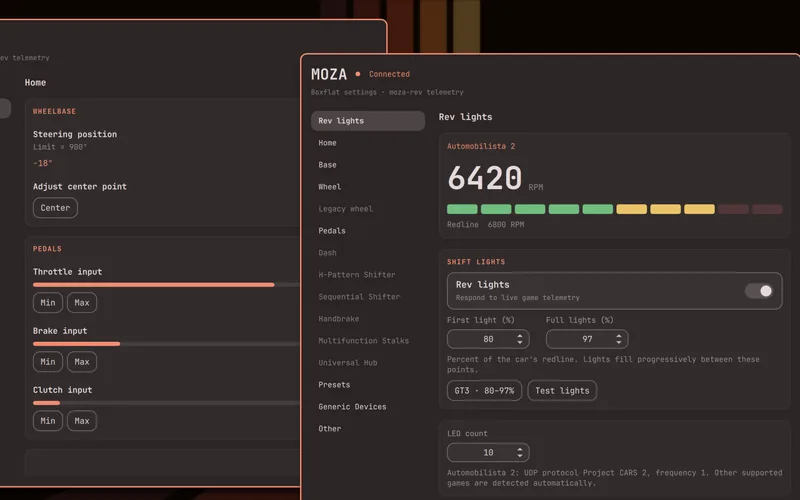800x500 pixels.
Task: Select the Dash sidebar entry
Action: 327,253
